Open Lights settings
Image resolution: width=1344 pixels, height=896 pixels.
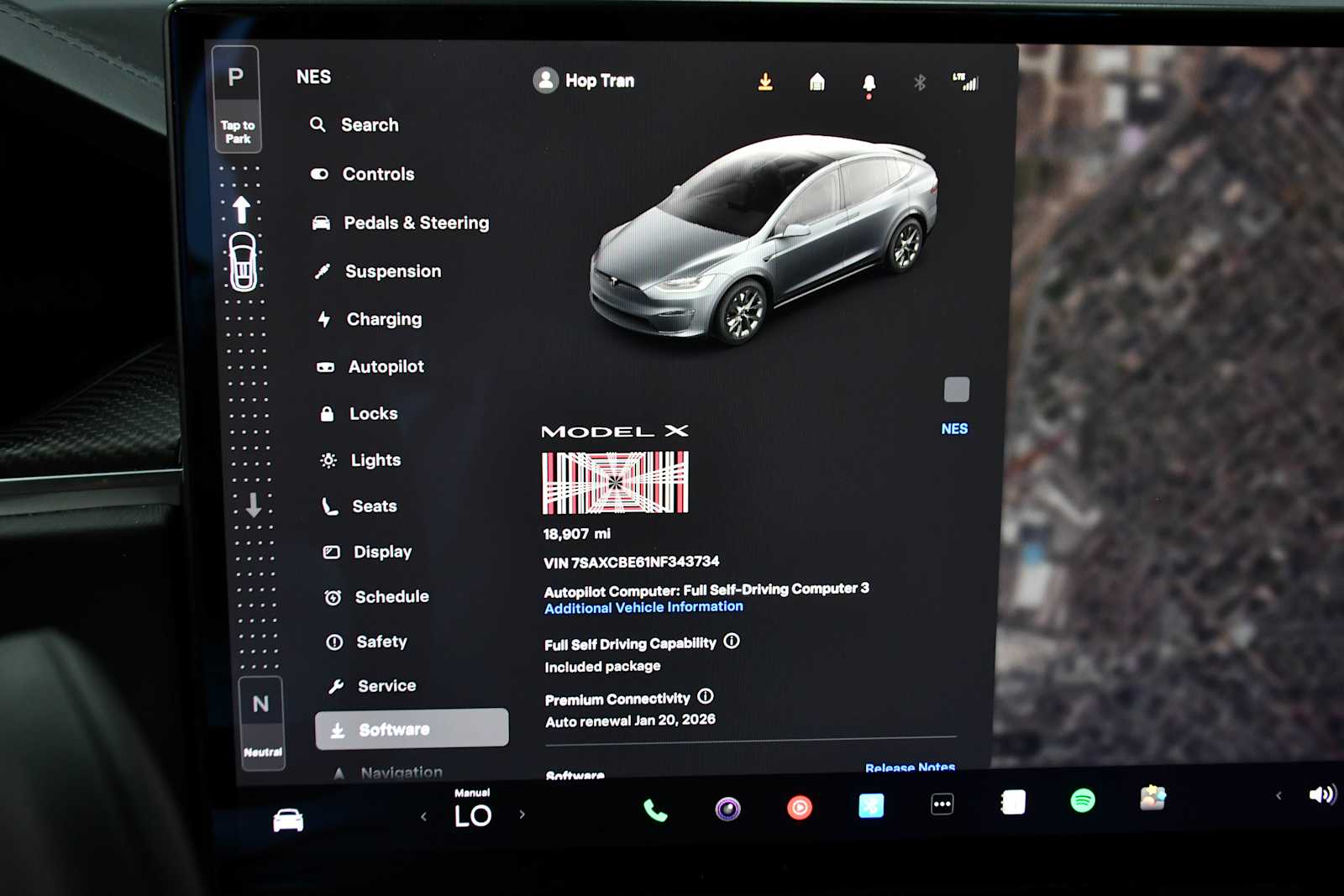pyautogui.click(x=360, y=460)
